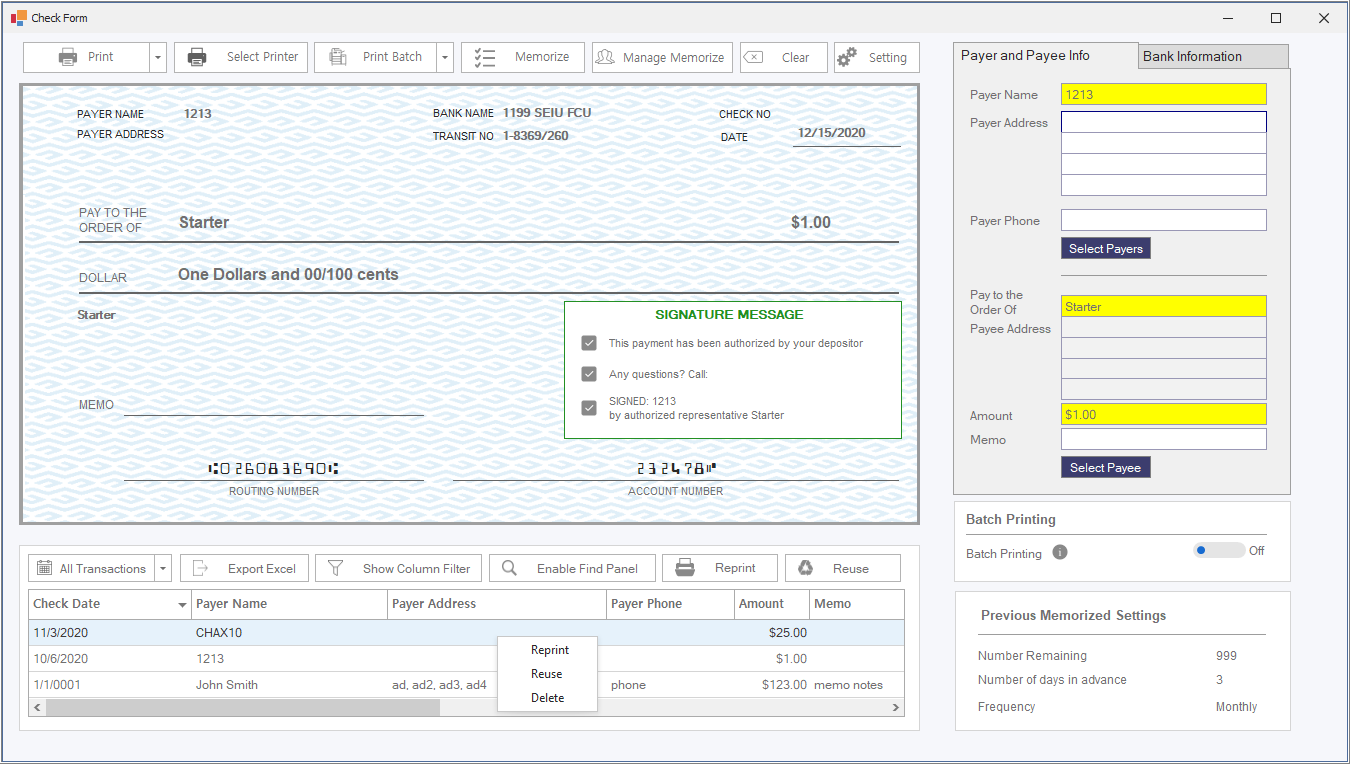Choose Delete from the context menu
The image size is (1350, 764).
coord(547,698)
